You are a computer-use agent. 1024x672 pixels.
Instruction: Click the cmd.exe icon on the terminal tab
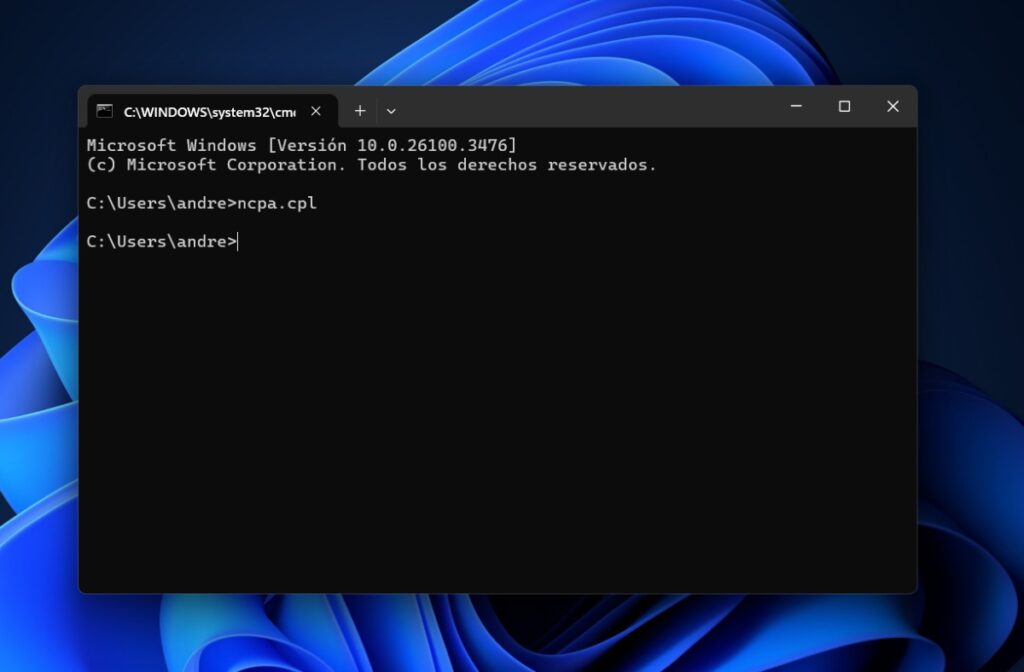103,111
